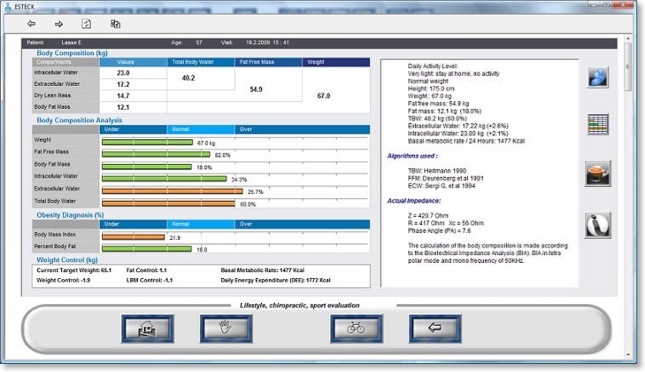Click the Values column header

coord(133,62)
